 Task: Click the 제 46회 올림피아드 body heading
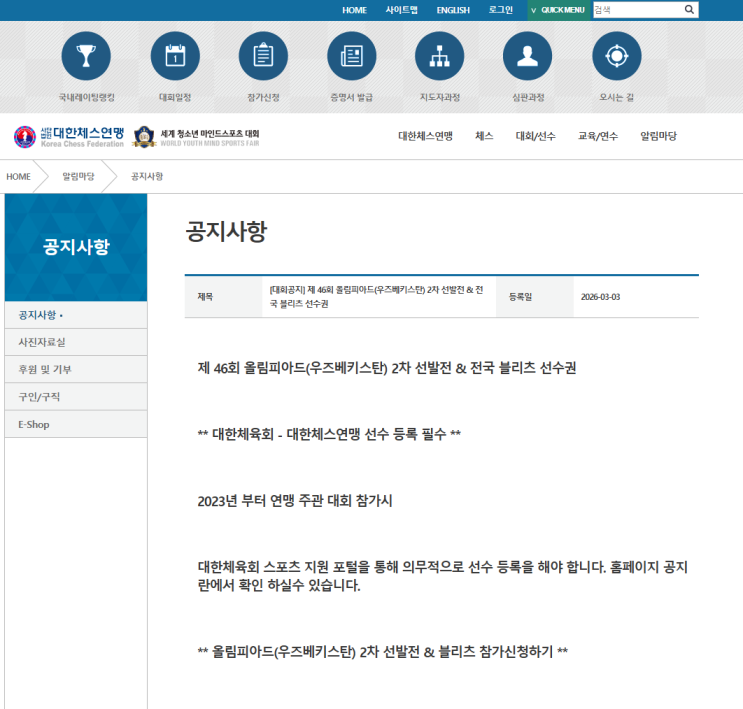387,368
